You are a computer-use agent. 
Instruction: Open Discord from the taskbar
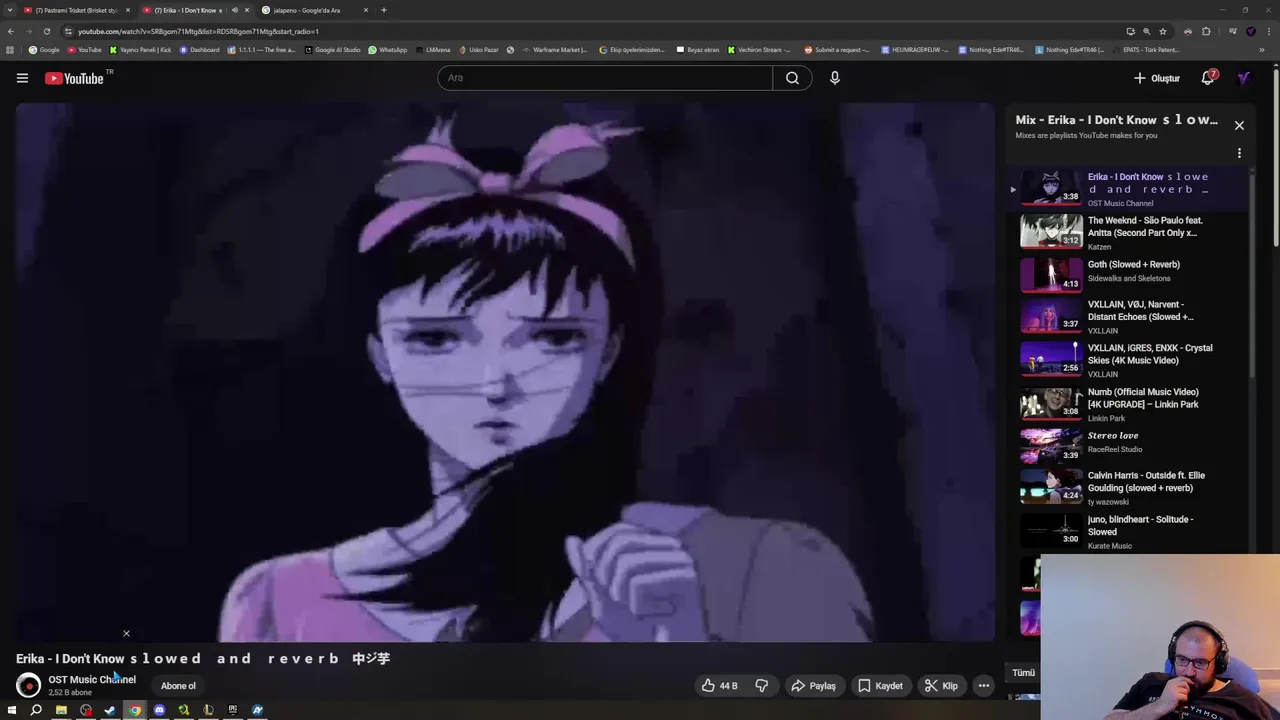coord(159,710)
